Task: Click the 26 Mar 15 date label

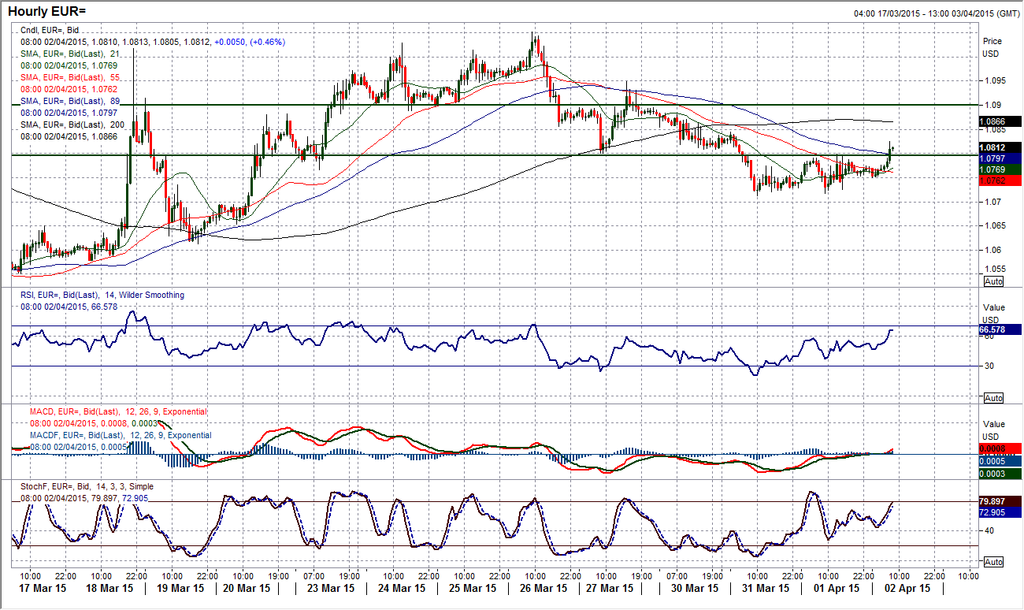Action: 543,588
